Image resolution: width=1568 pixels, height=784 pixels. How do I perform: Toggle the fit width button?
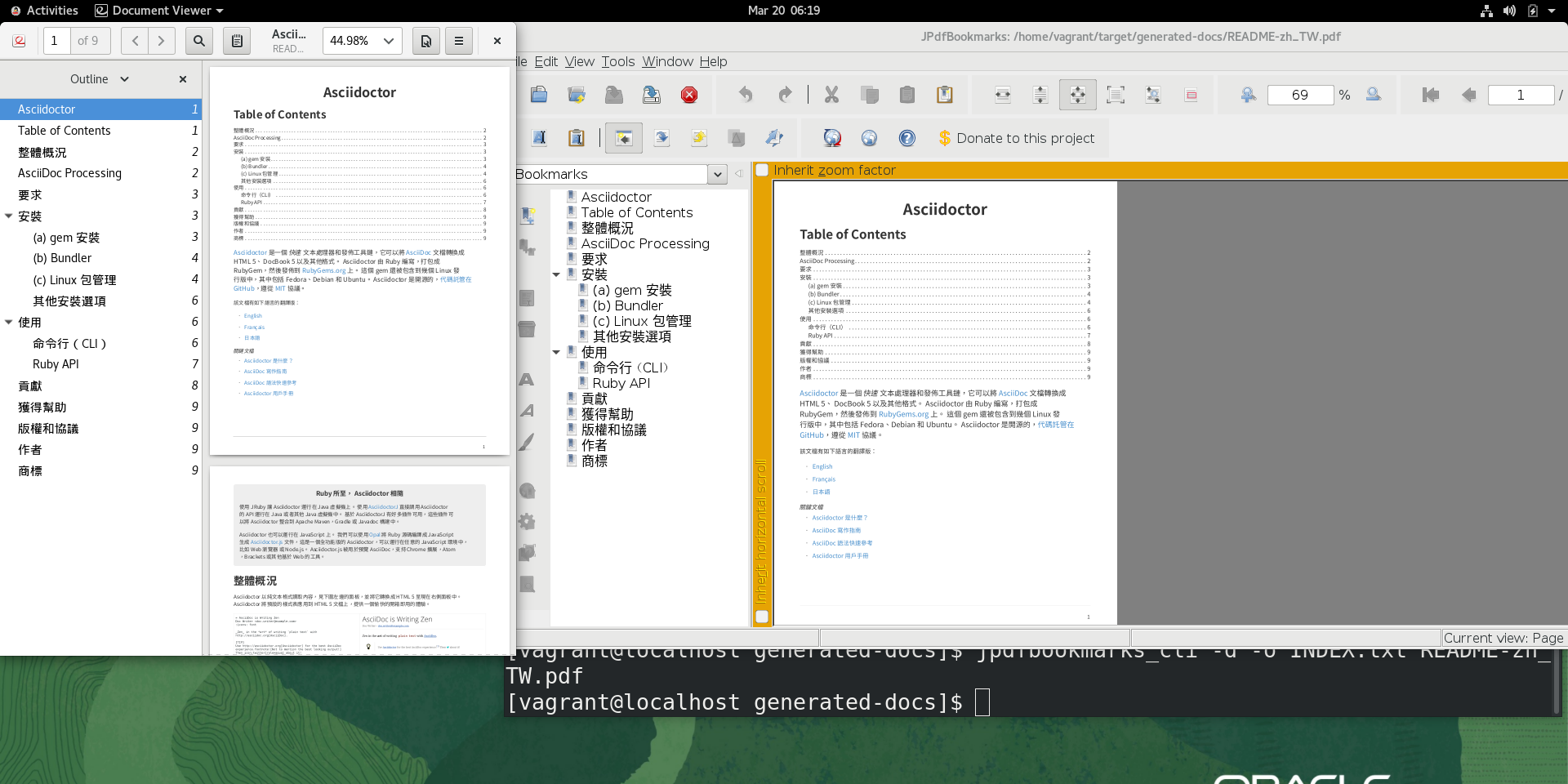(x=1003, y=95)
